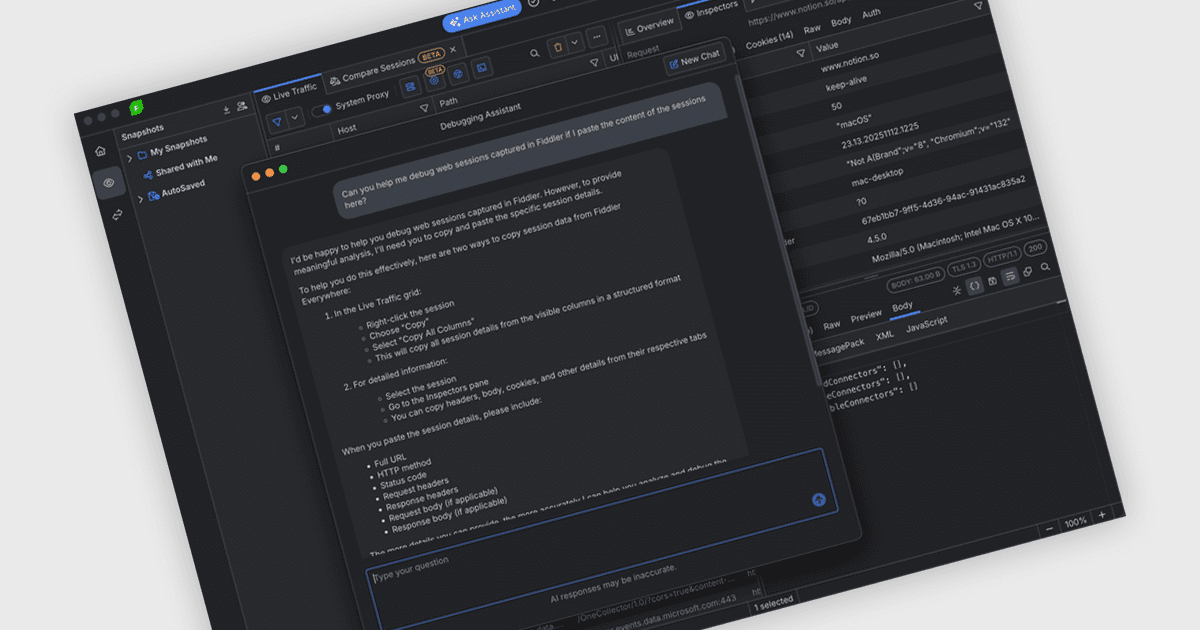Click the three-dots more options button

tap(597, 37)
